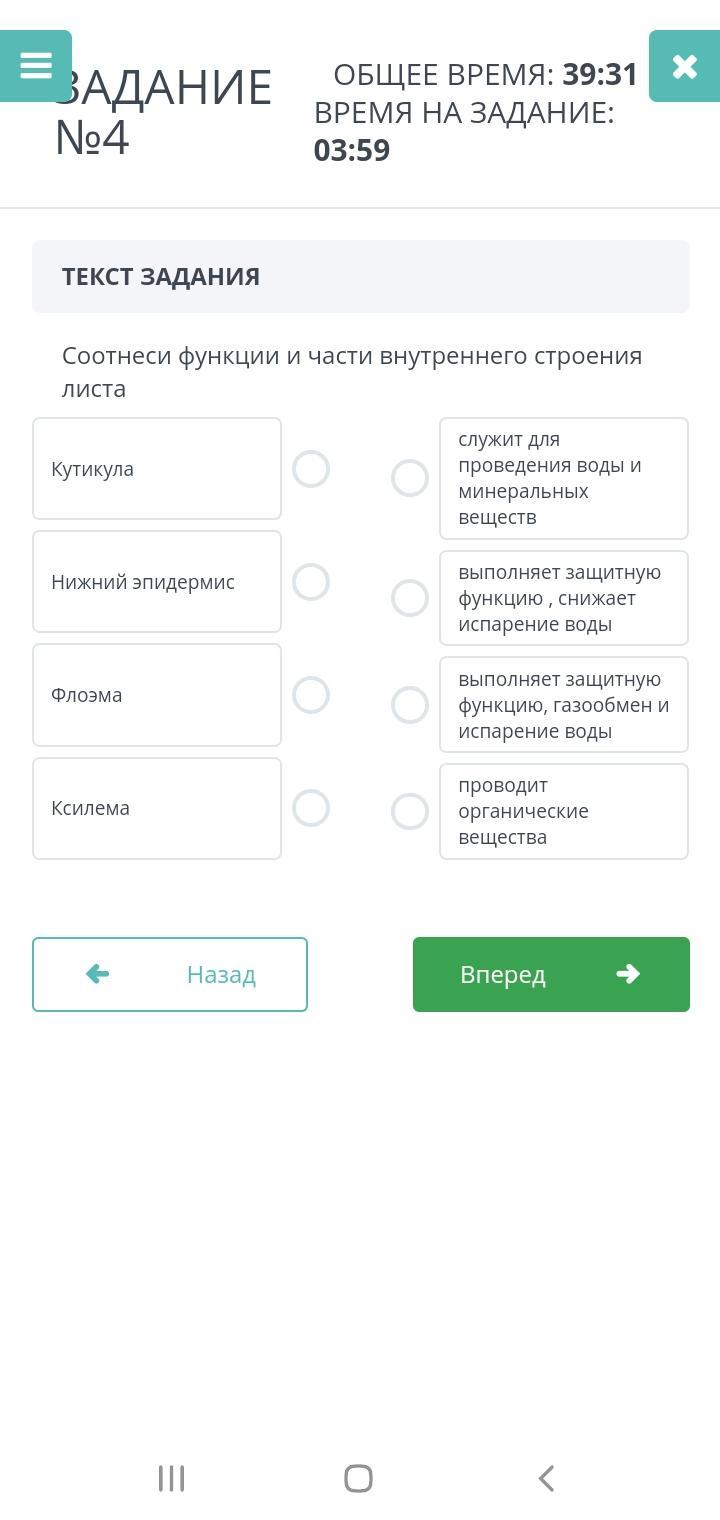Close the test with X icon
The height and width of the screenshot is (1520, 720).
point(684,66)
